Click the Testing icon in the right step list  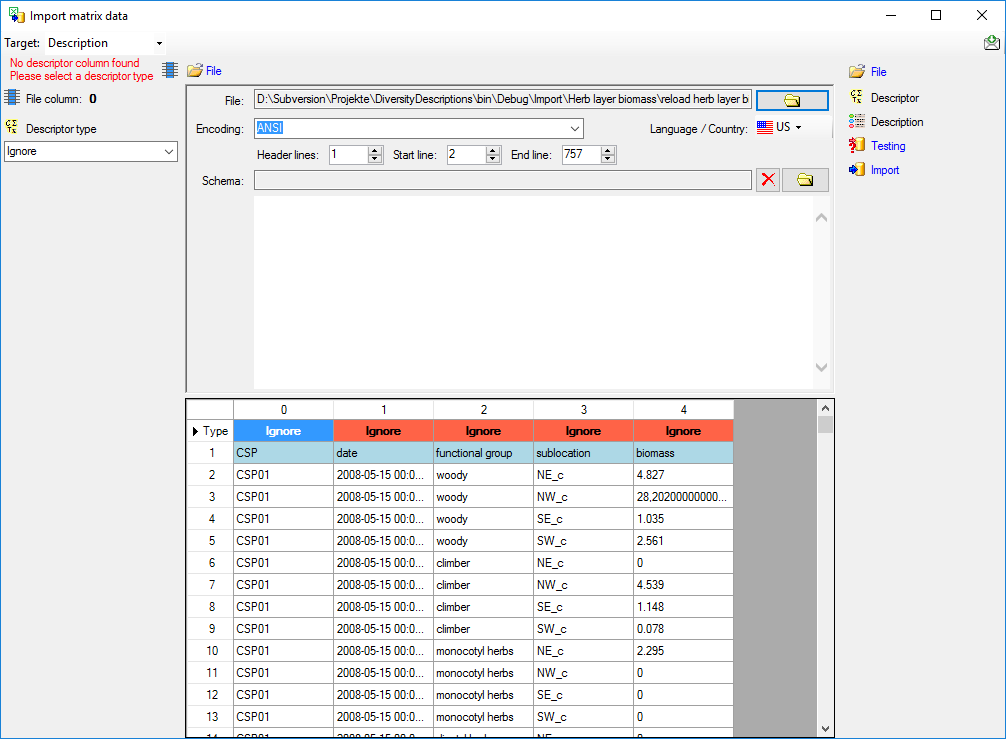(857, 145)
